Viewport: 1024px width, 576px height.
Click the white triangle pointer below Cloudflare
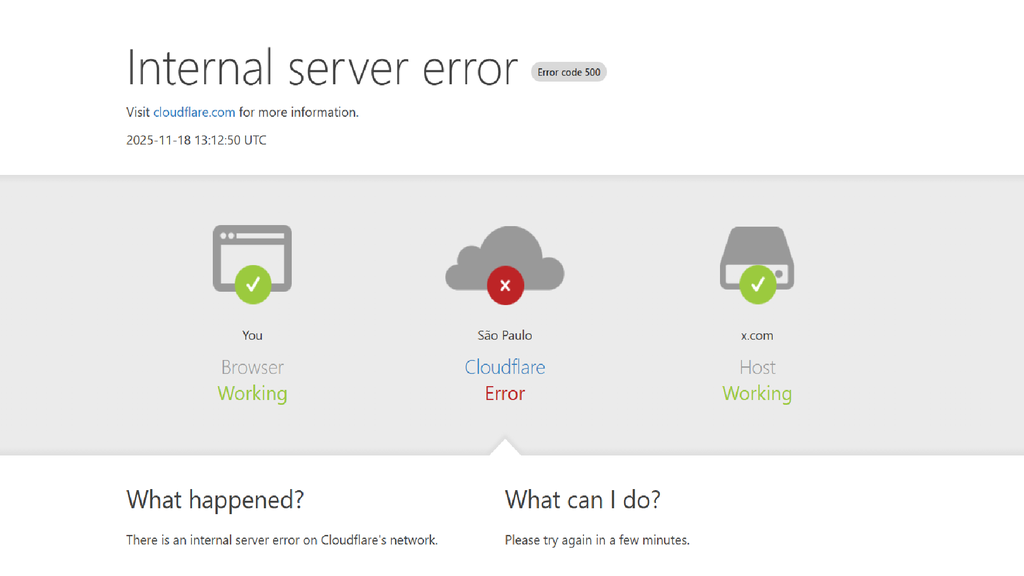[x=505, y=447]
